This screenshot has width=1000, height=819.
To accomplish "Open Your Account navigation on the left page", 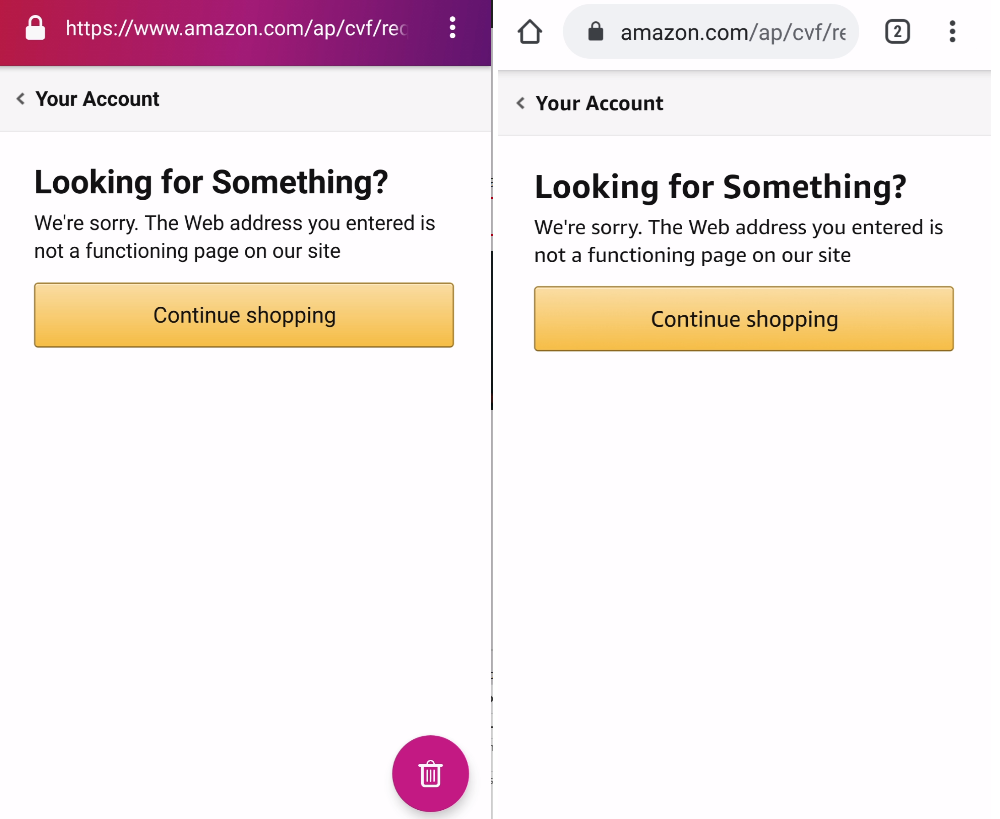I will (96, 99).
